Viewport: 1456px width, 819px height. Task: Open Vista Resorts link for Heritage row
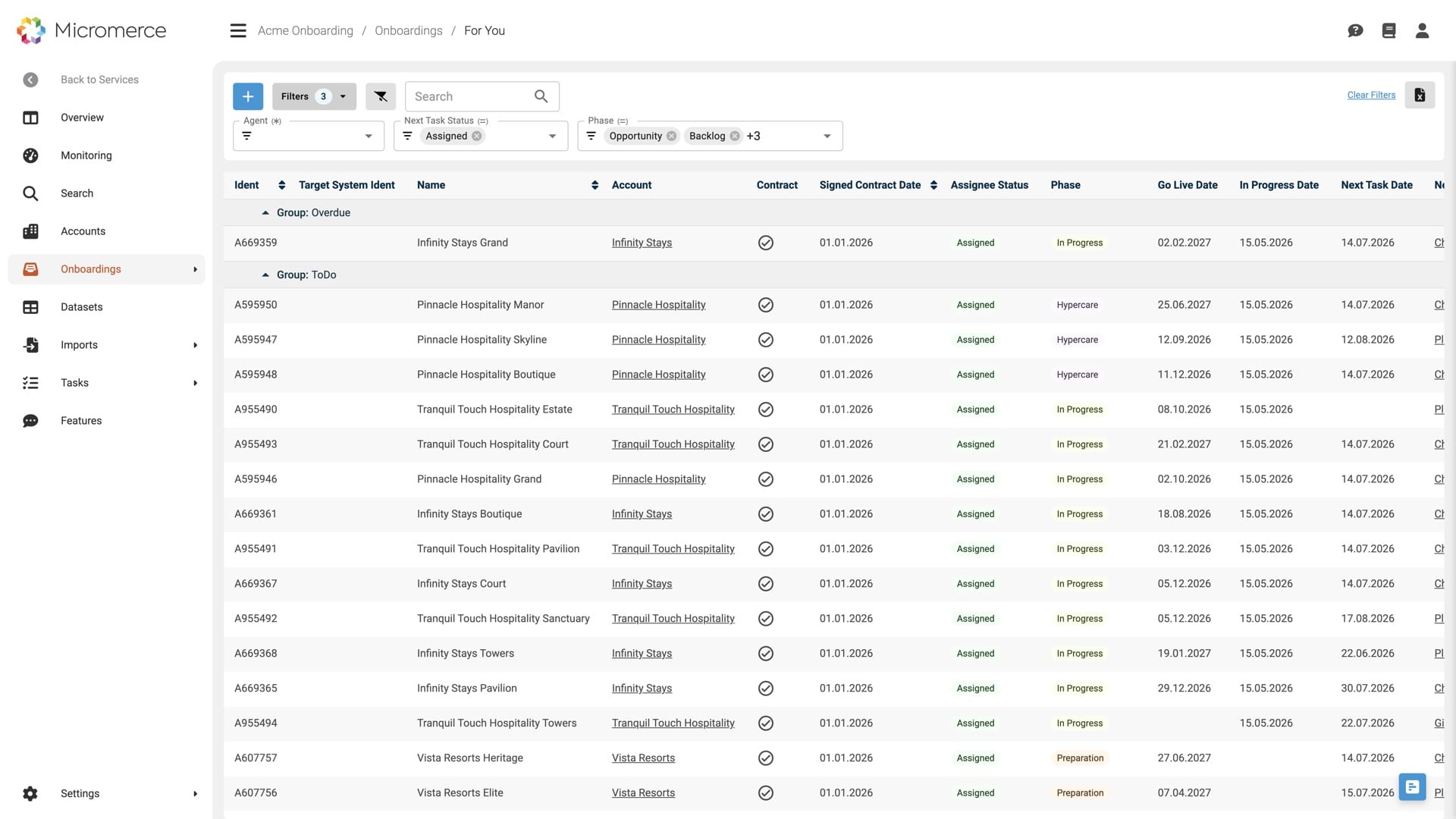pos(643,758)
